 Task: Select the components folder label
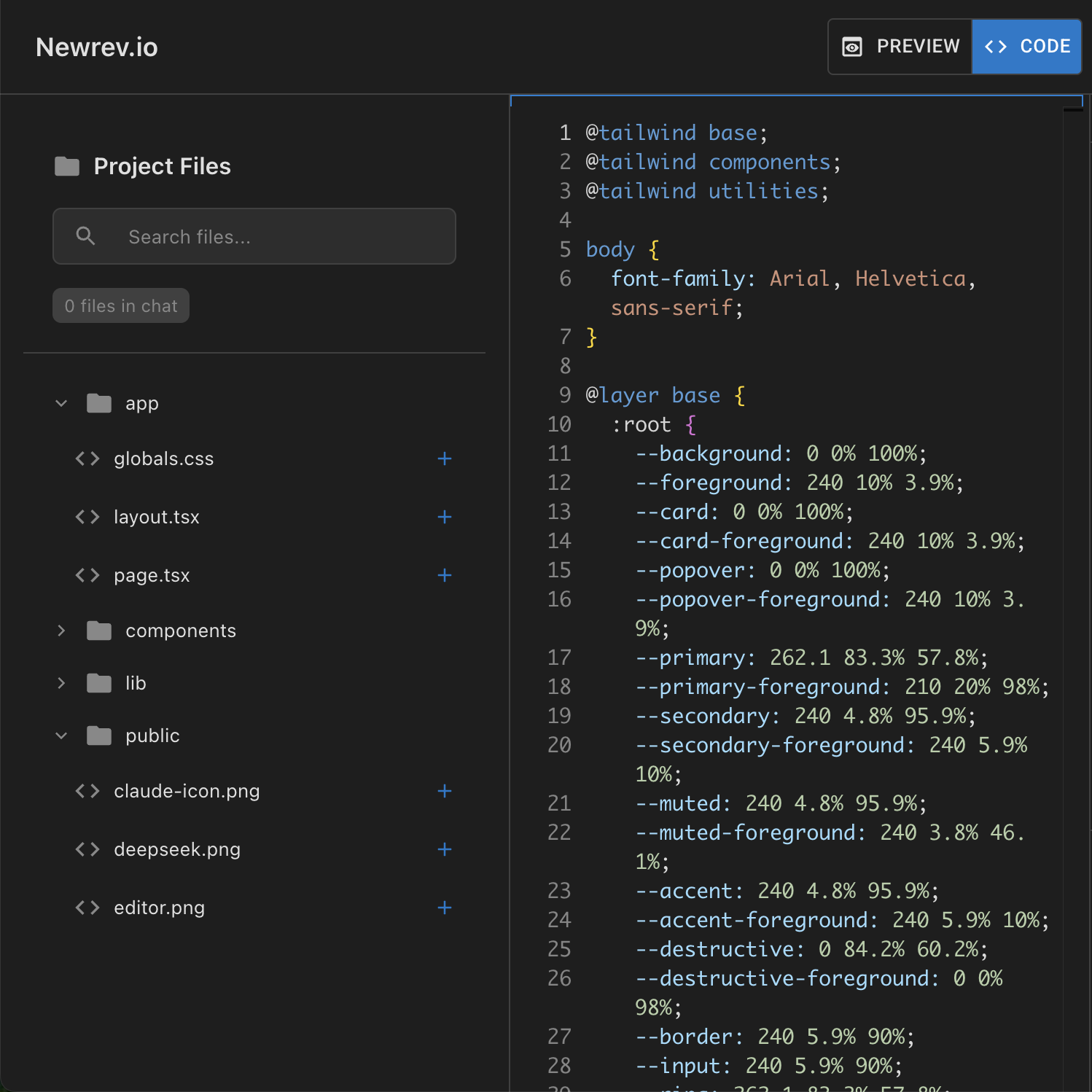point(181,631)
